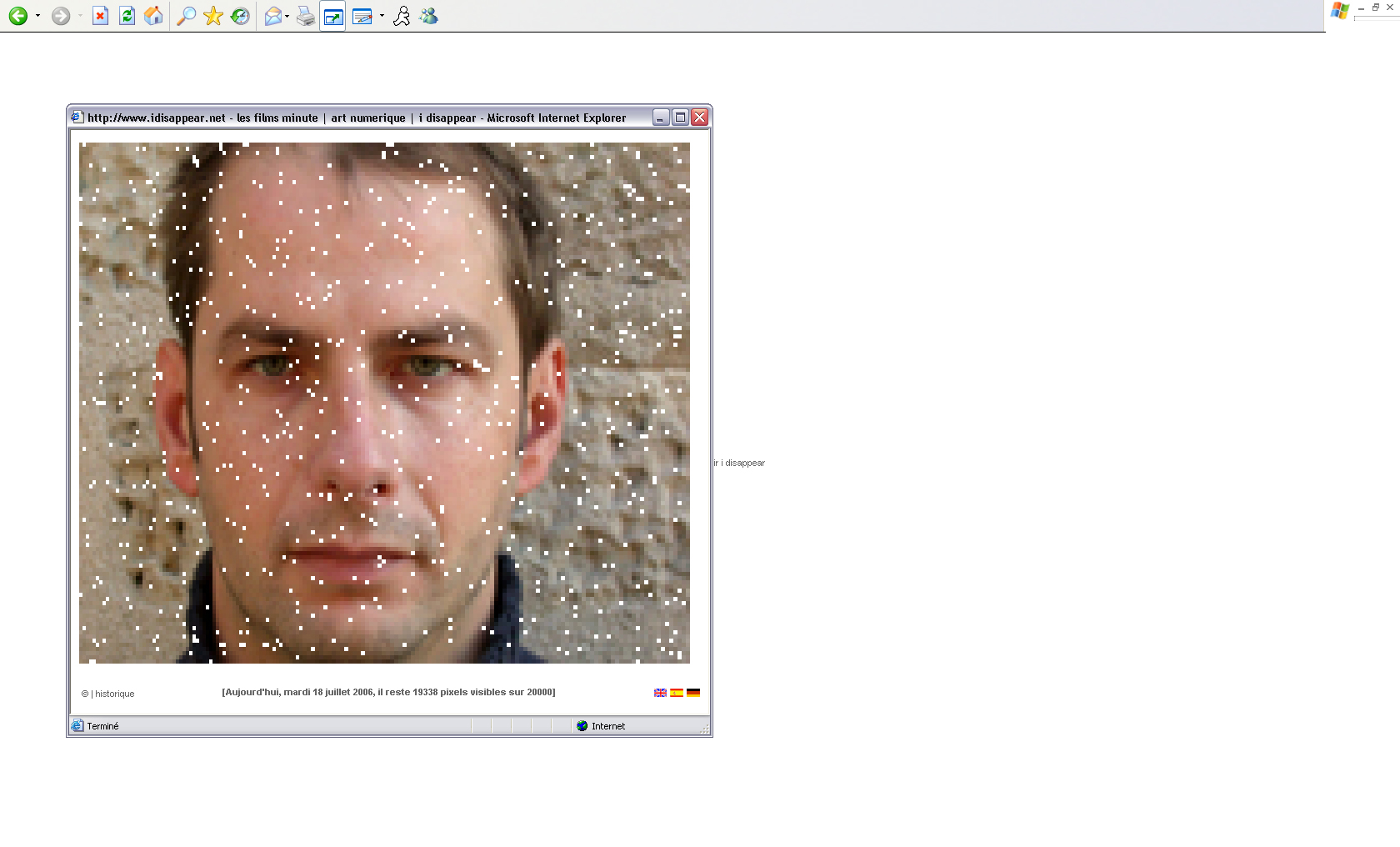Open Windows Messenger people icon
This screenshot has height=847, width=1400.
coord(428,16)
